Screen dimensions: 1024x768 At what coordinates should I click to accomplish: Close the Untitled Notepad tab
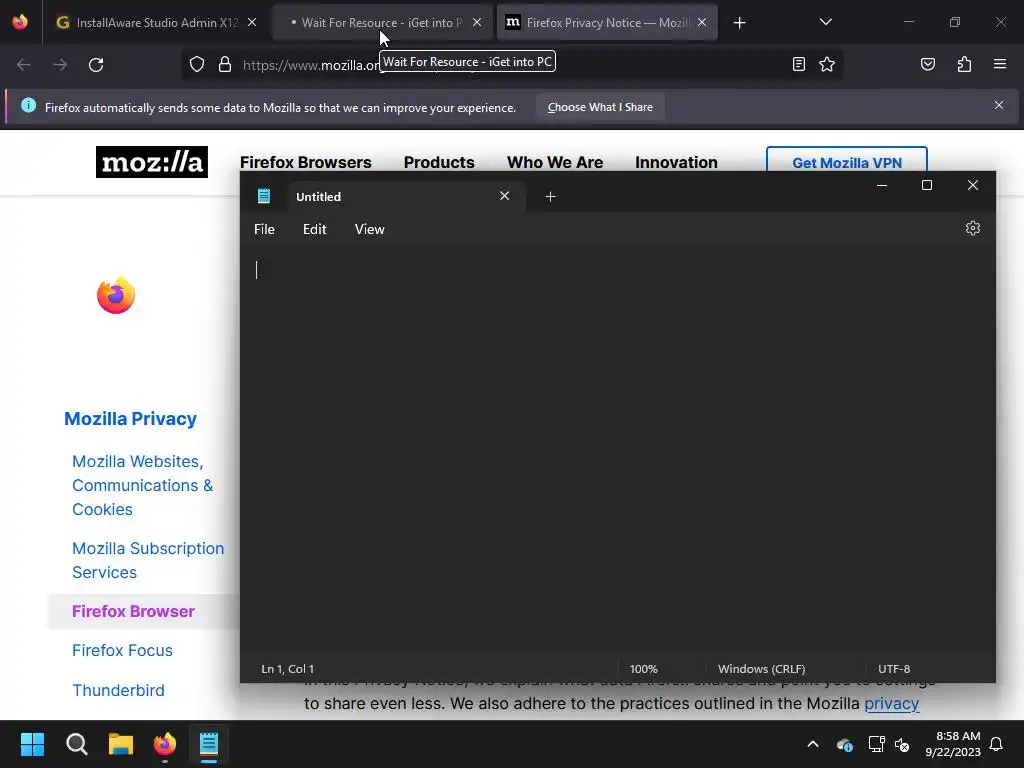pos(504,196)
